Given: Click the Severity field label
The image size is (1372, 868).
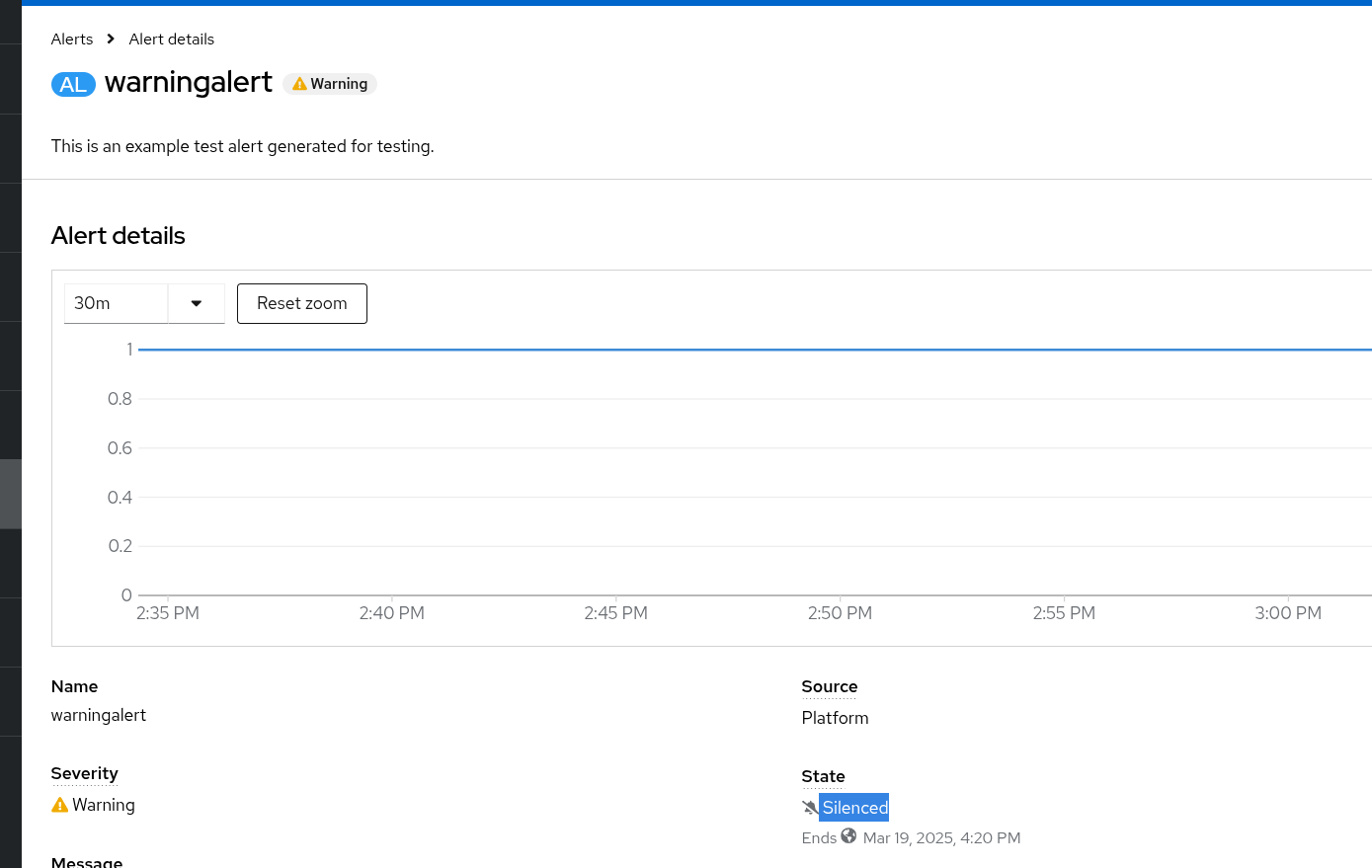Looking at the screenshot, I should click(84, 773).
